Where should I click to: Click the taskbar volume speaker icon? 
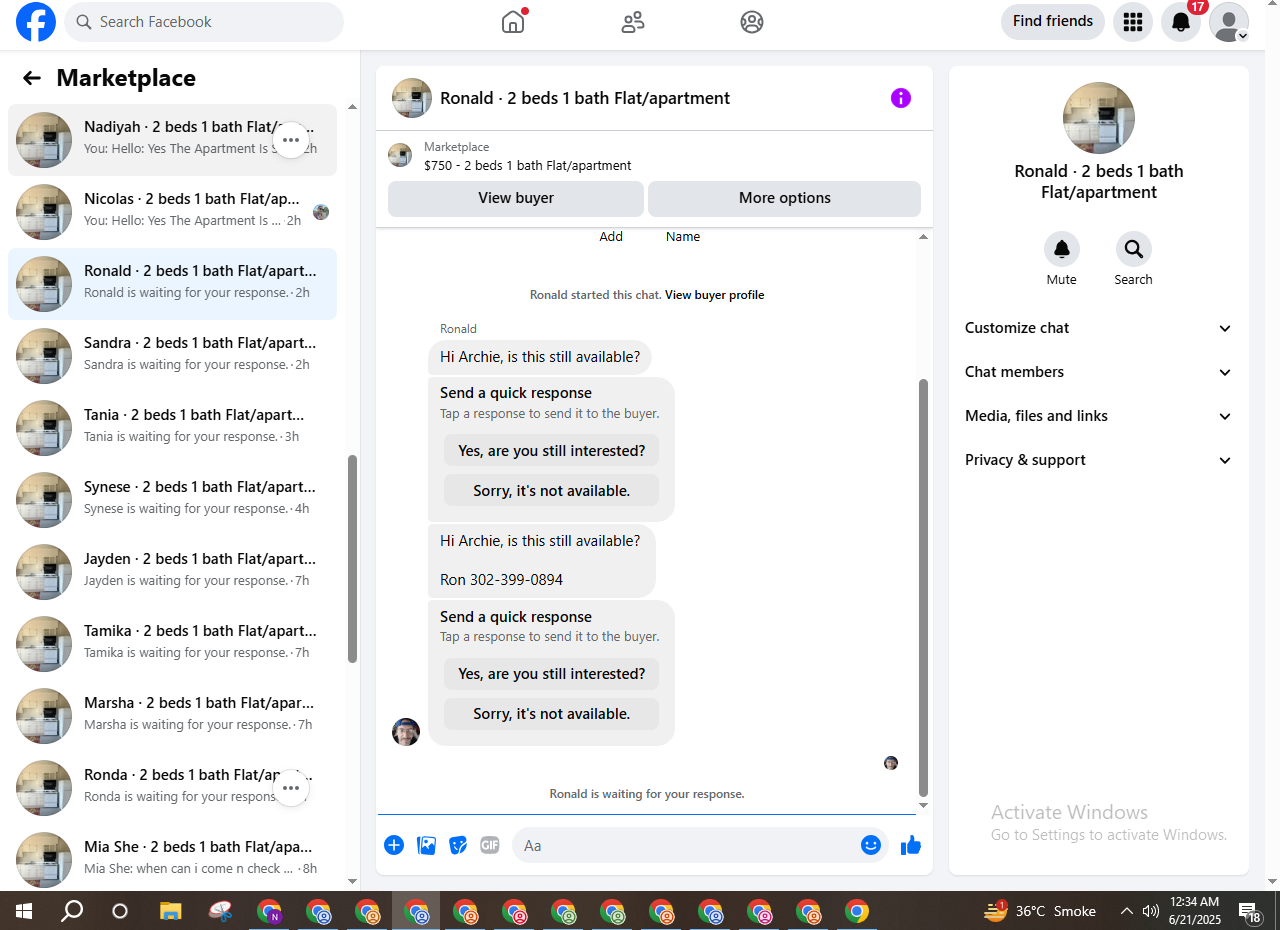1151,912
